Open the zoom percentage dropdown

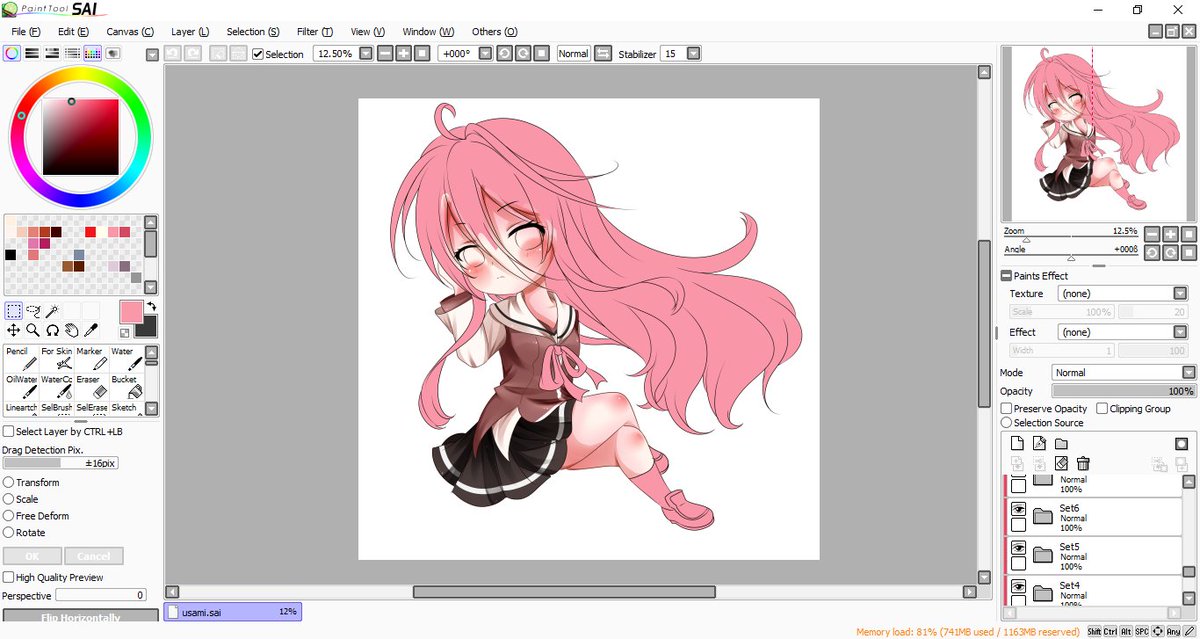point(366,53)
